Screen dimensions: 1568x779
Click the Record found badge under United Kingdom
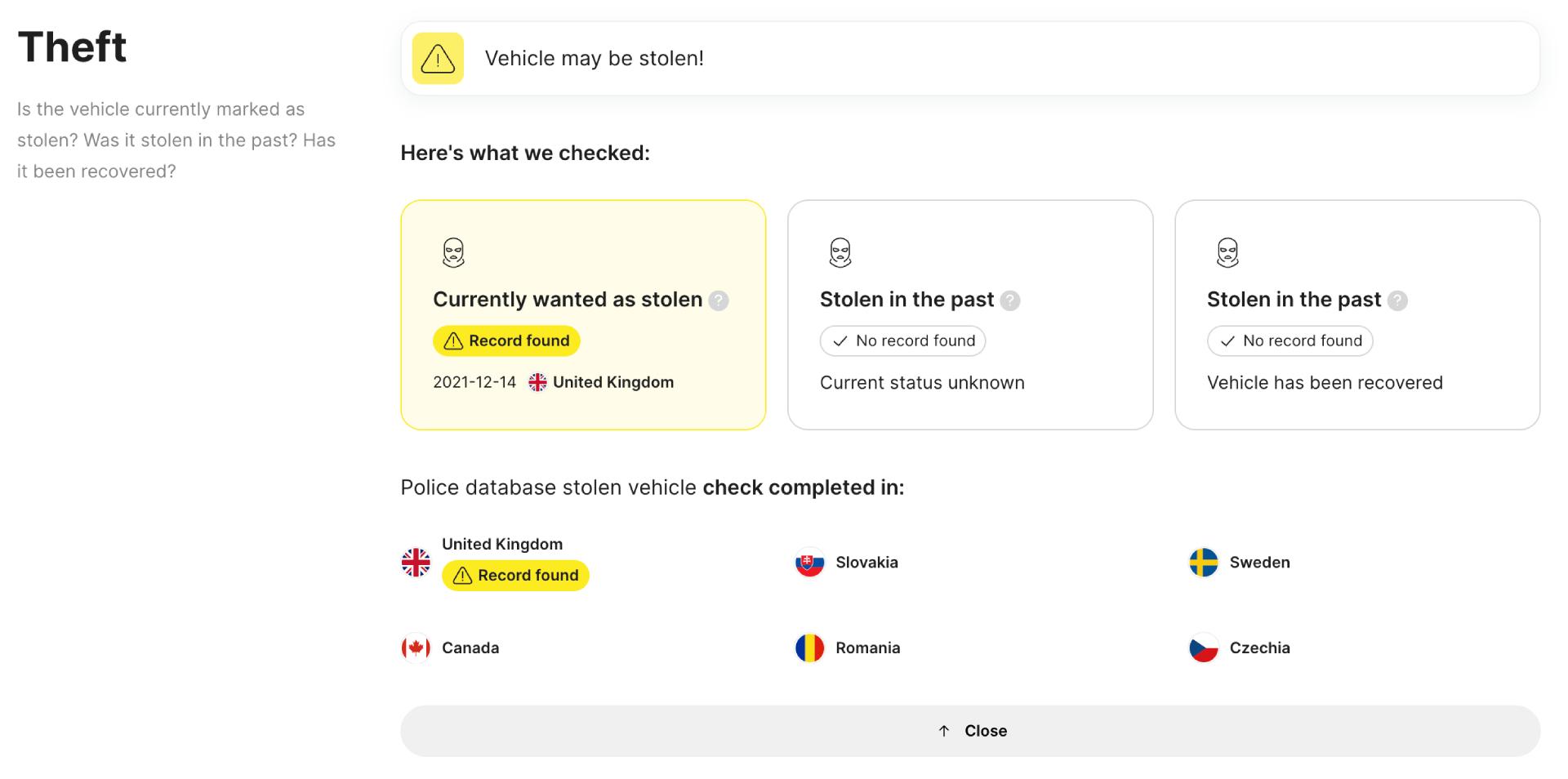(x=515, y=575)
